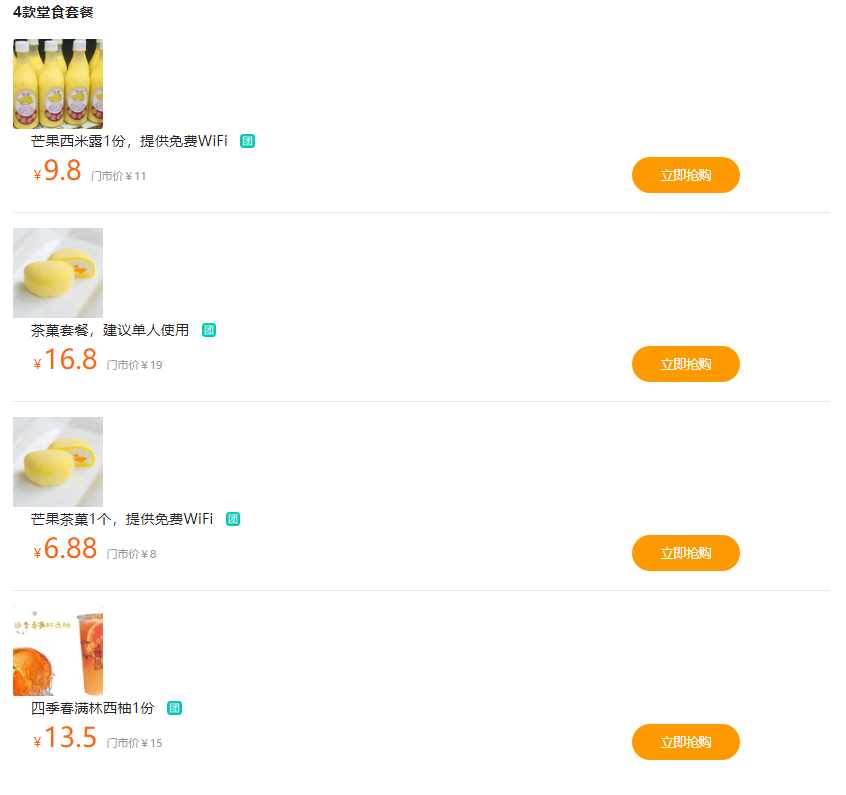846x795 pixels.
Task: Open the 四季春满林西柚1份 title link
Action: point(93,708)
